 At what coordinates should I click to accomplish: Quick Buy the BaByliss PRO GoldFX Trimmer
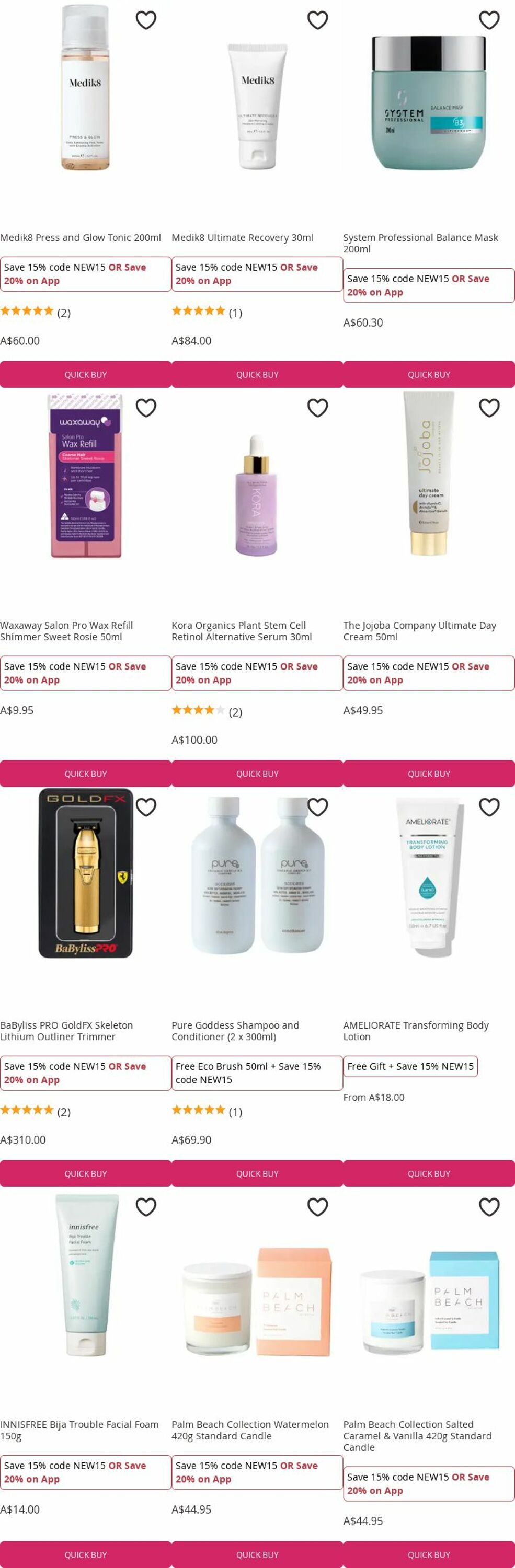pyautogui.click(x=86, y=1173)
